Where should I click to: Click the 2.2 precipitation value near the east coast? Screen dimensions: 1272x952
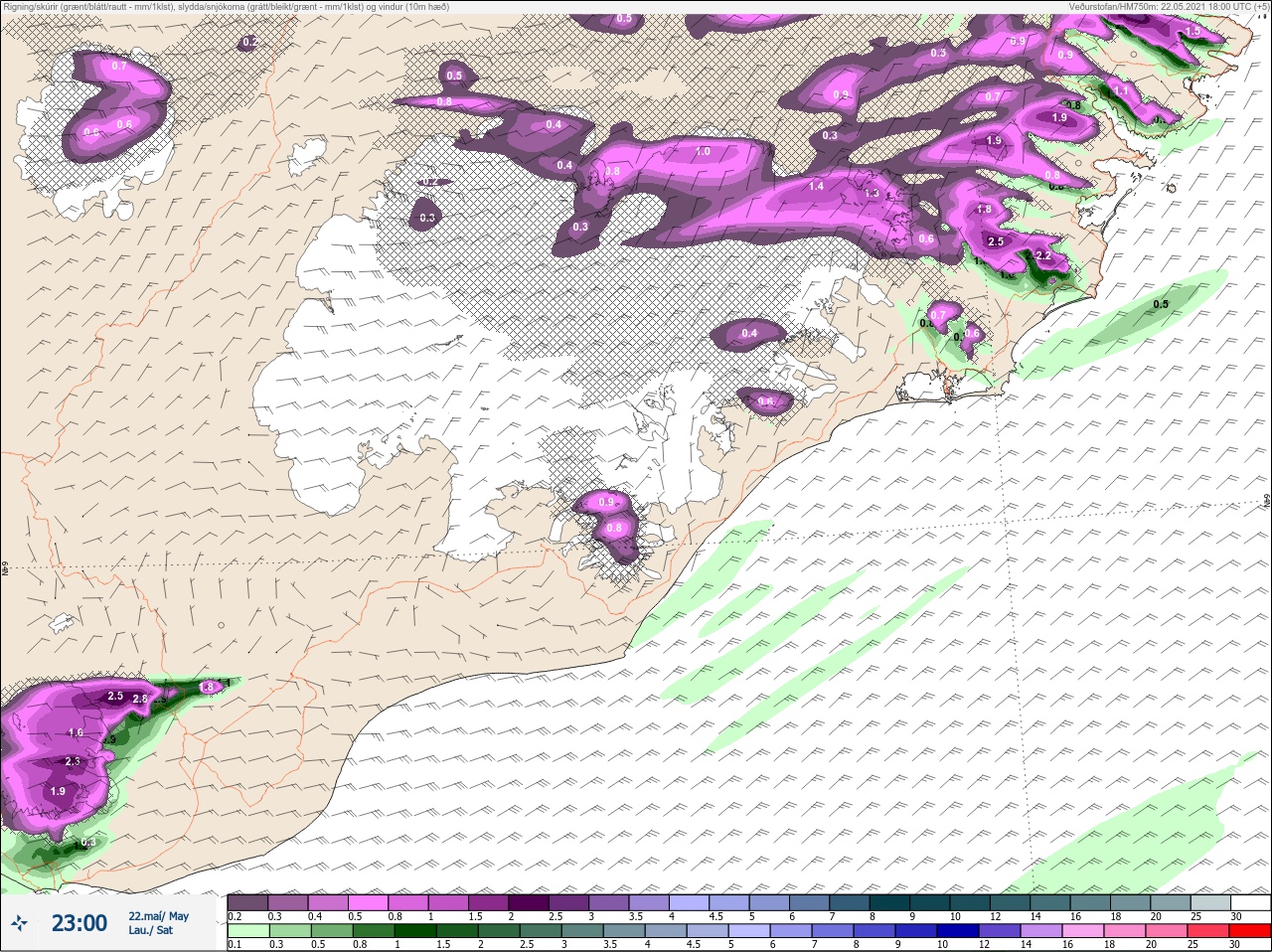tap(1041, 255)
